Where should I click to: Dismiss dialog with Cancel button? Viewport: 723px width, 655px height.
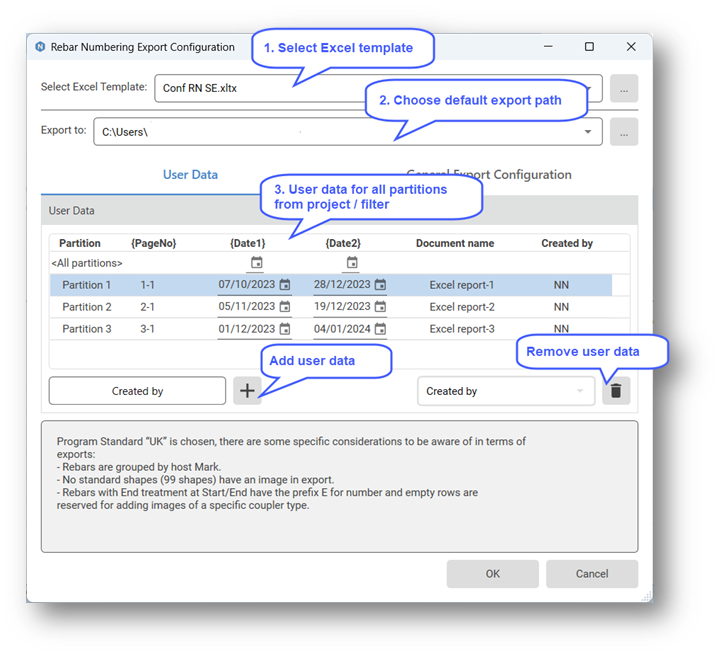pos(592,574)
